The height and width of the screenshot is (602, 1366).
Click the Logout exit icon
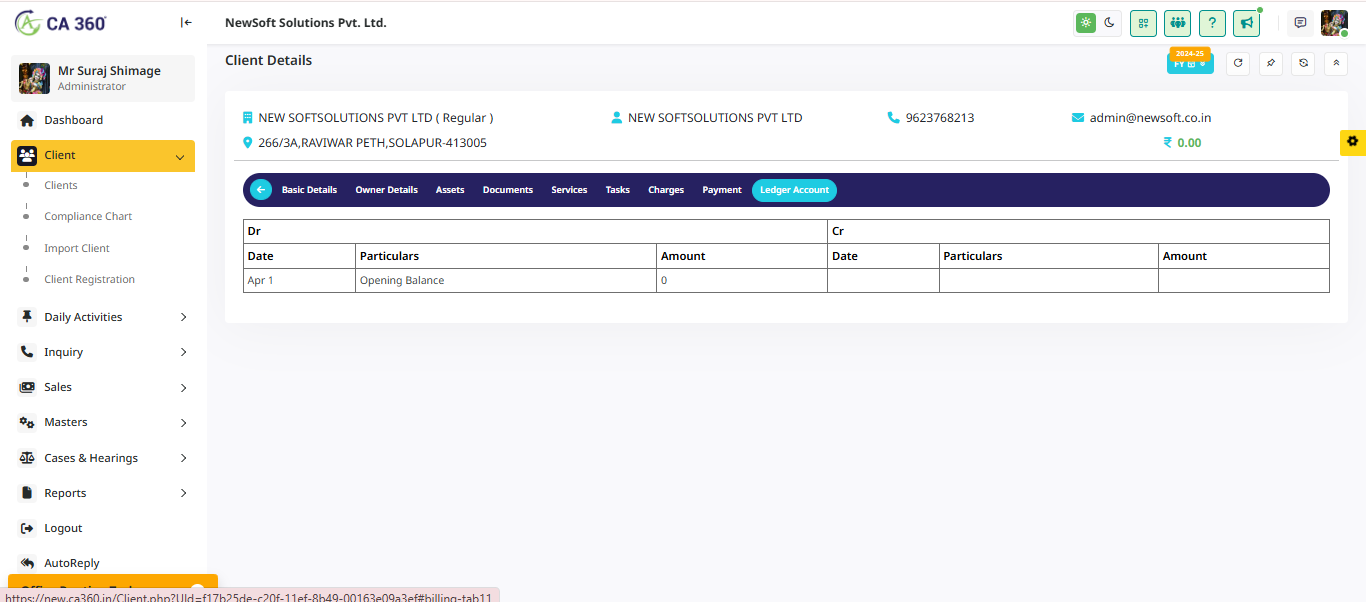pyautogui.click(x=27, y=528)
